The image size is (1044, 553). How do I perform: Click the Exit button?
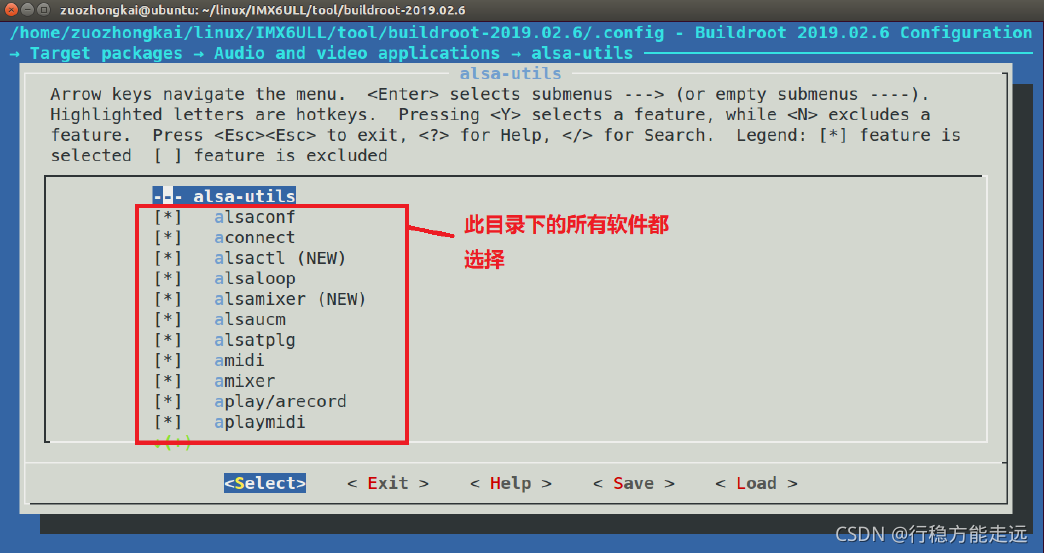point(388,483)
